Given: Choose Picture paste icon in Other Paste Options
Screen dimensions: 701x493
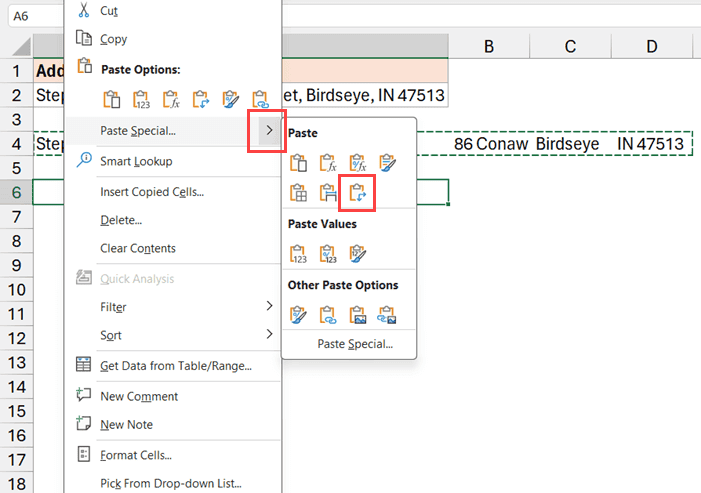Looking at the screenshot, I should (357, 316).
